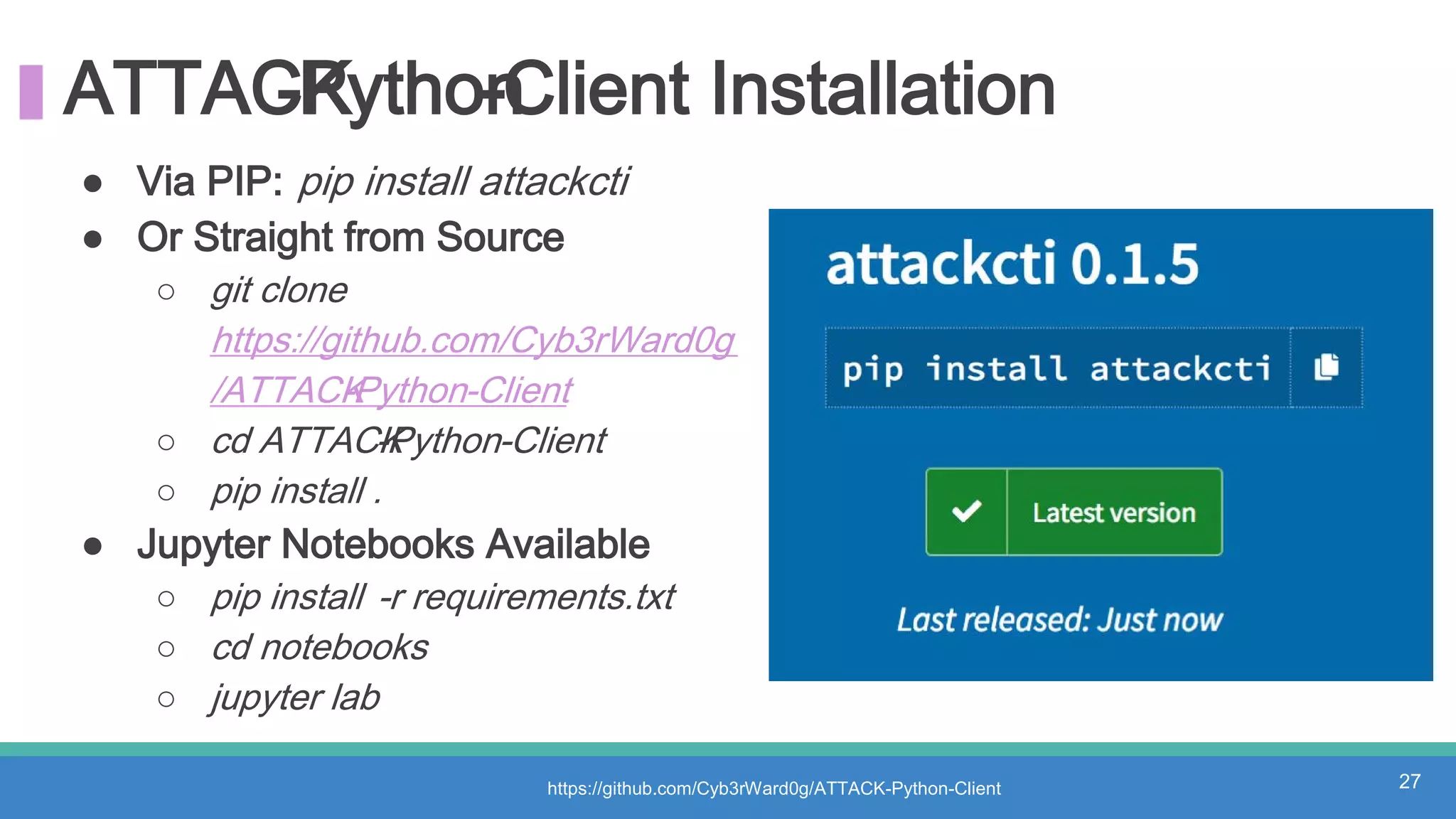Screen dimensions: 1456x819
Task: Click the slide title 'ATTACK-Python-Client Installation'
Action: click(559, 90)
